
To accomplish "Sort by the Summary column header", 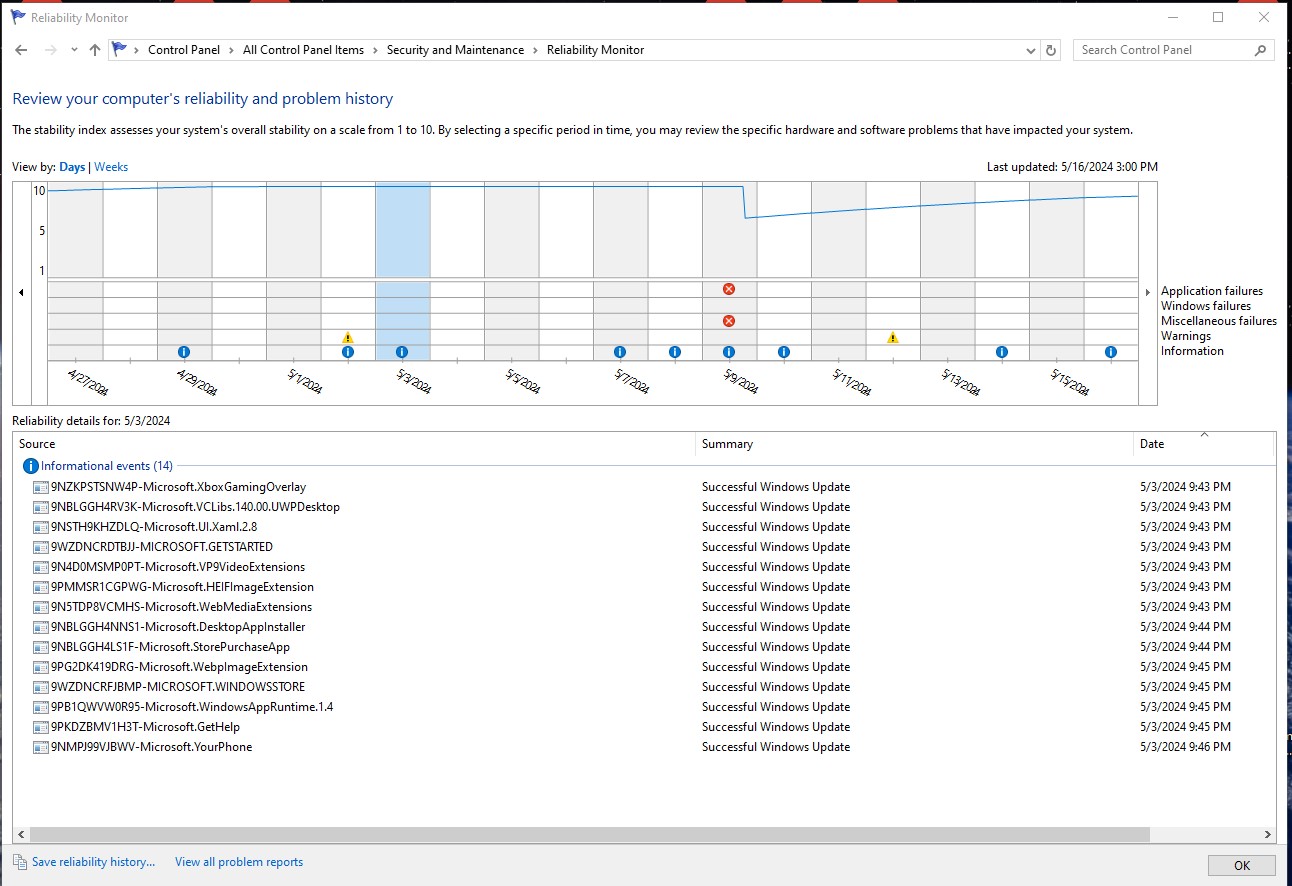I will coord(915,444).
